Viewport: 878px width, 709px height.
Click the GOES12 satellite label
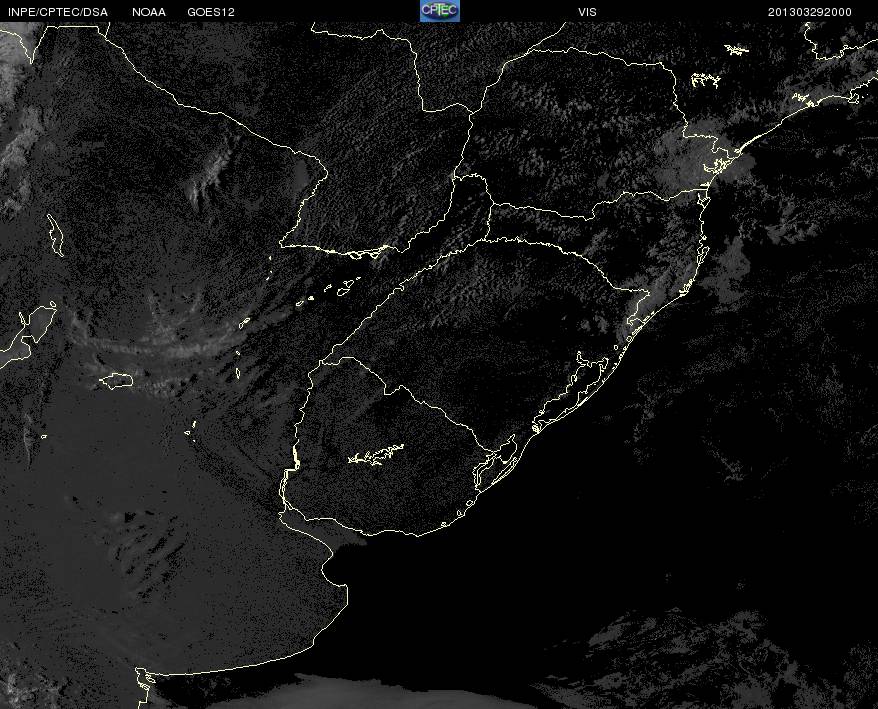pos(211,12)
